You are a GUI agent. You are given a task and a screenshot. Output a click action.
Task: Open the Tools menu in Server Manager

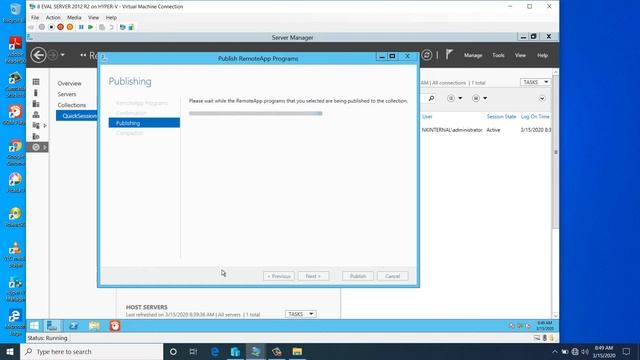[498, 55]
